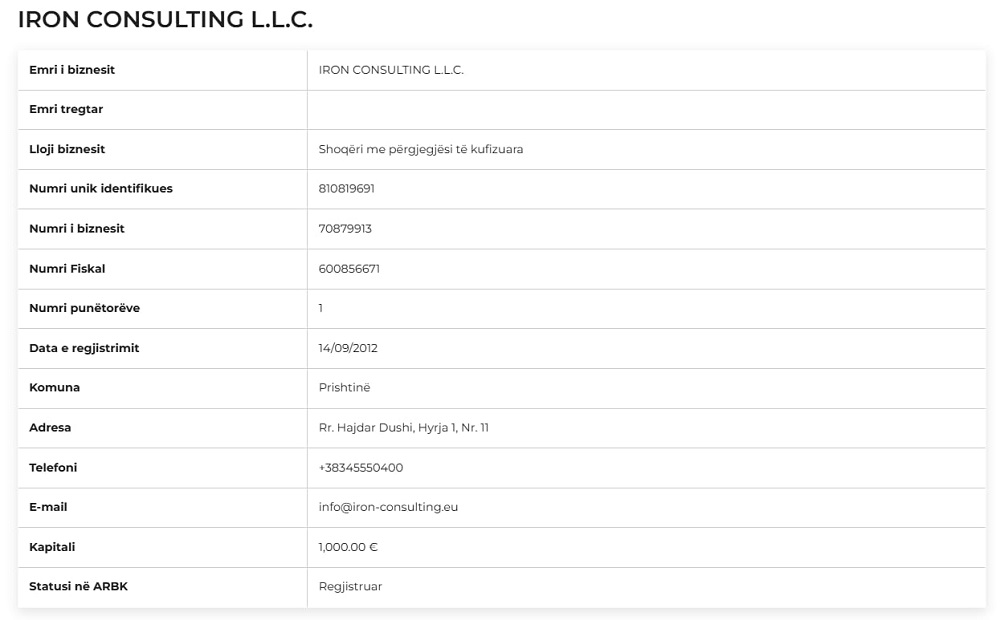
Task: Click the Numri unik identifikues label
Action: tap(100, 188)
